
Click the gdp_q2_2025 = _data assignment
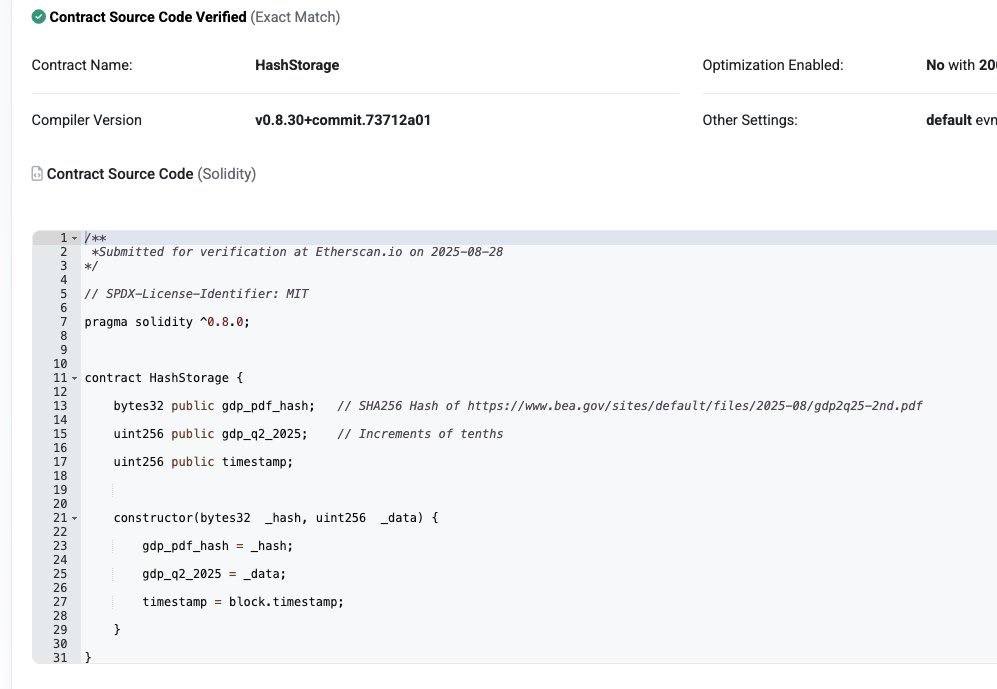coord(214,574)
